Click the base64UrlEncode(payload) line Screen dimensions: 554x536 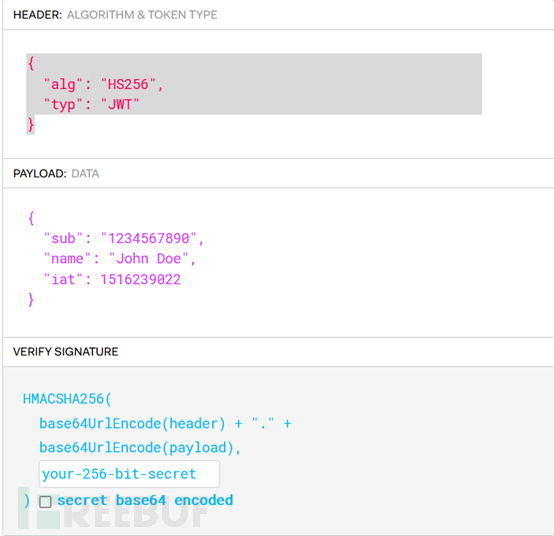tap(140, 448)
